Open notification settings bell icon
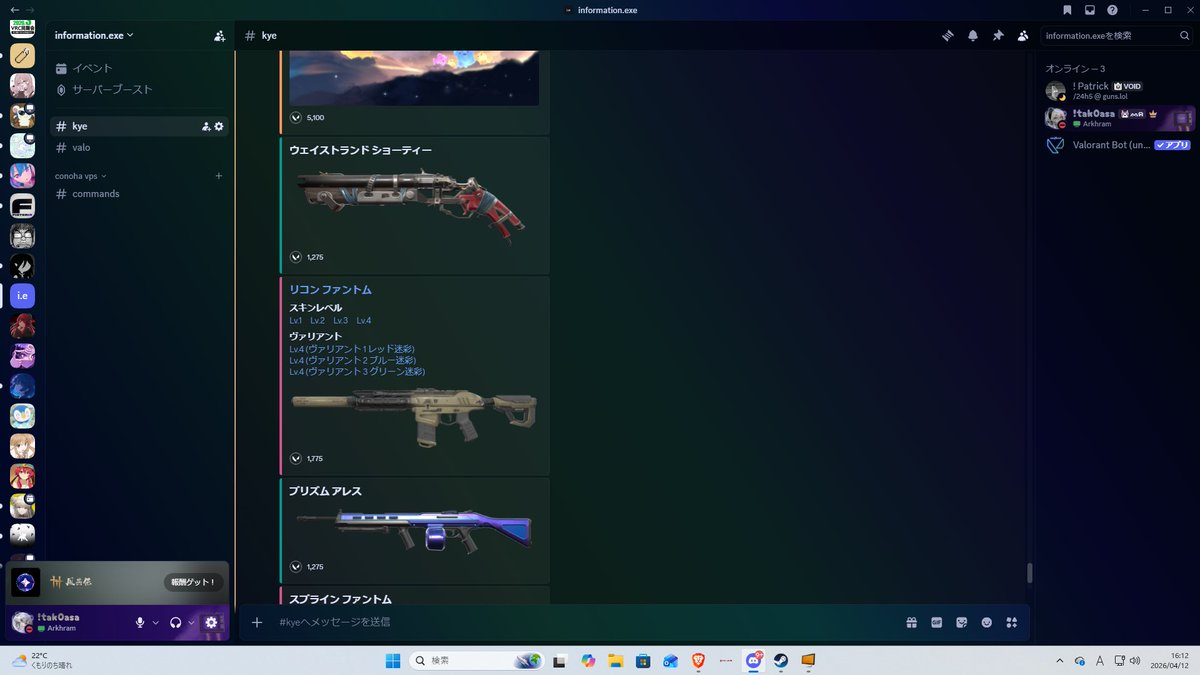Viewport: 1200px width, 675px height. 973,35
